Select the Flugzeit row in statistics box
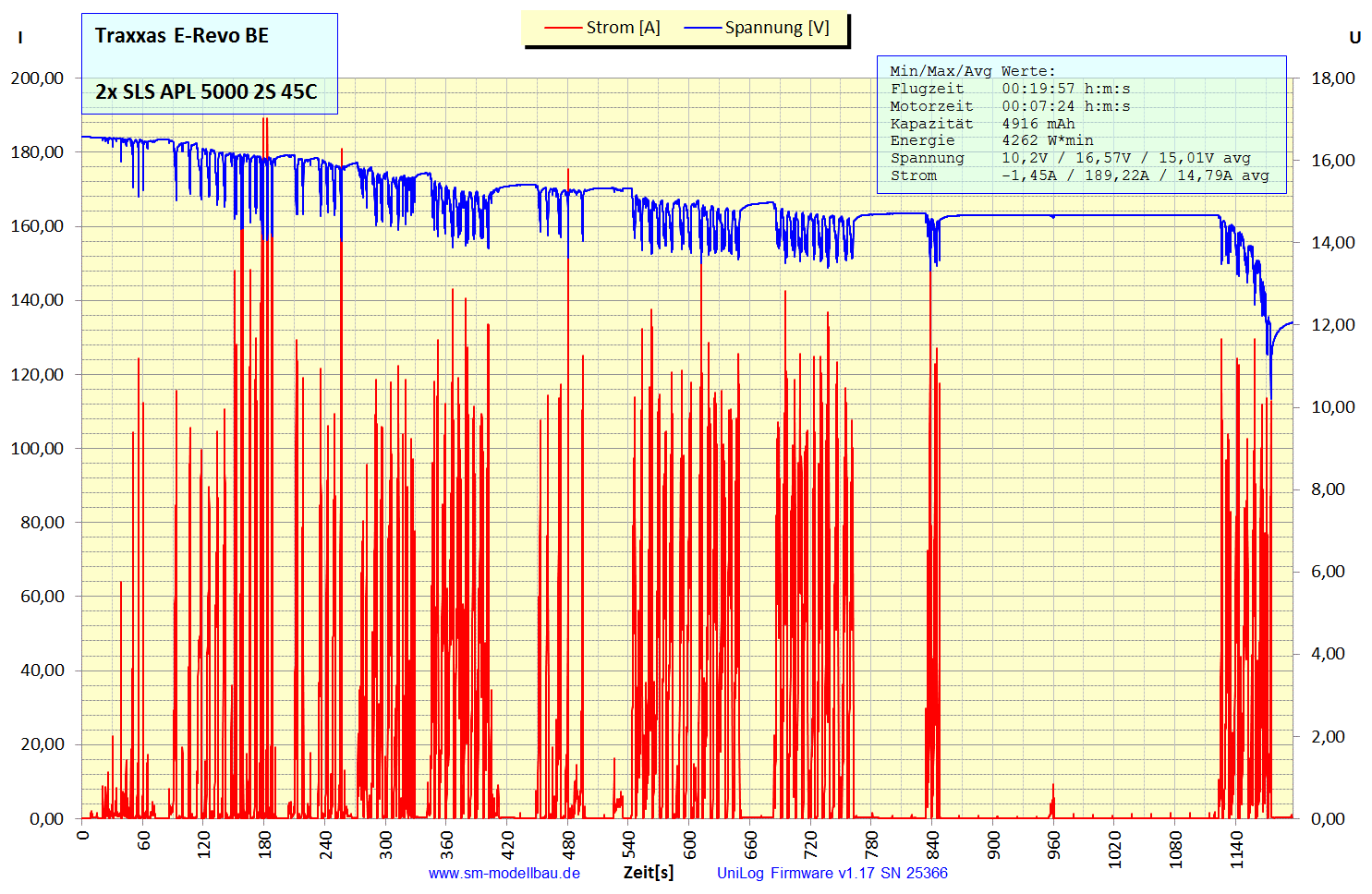Image resolution: width=1372 pixels, height=894 pixels. 1010,89
